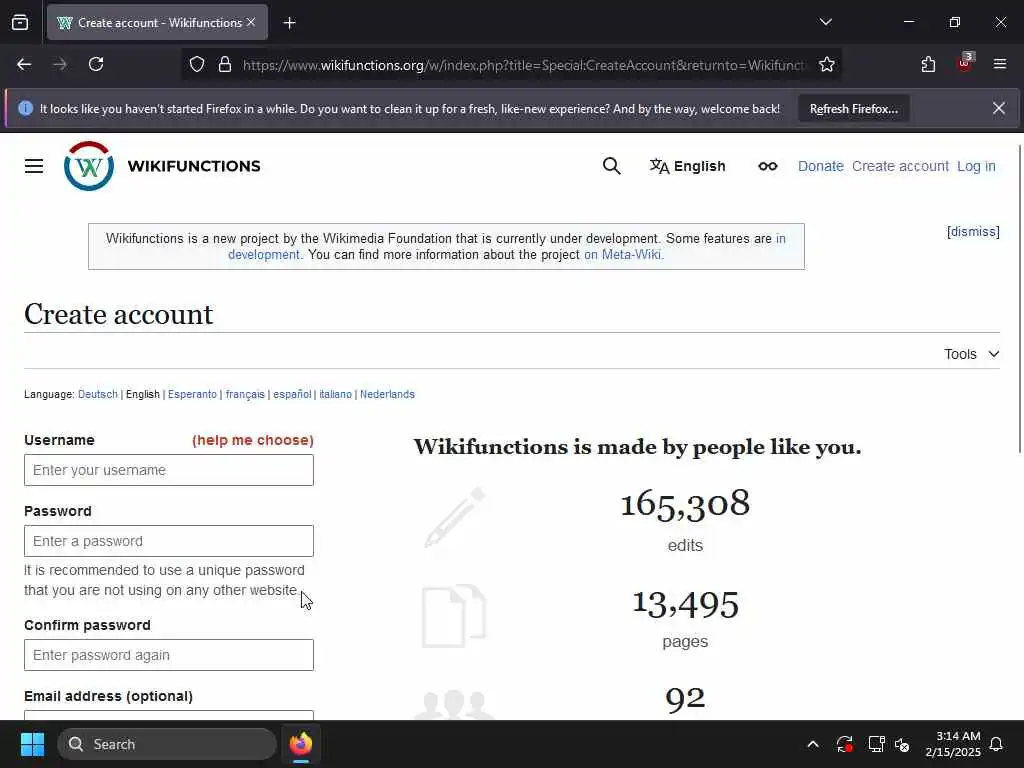Screen dimensions: 1024x768
Task: Click Refresh Firefox button
Action: [x=854, y=108]
